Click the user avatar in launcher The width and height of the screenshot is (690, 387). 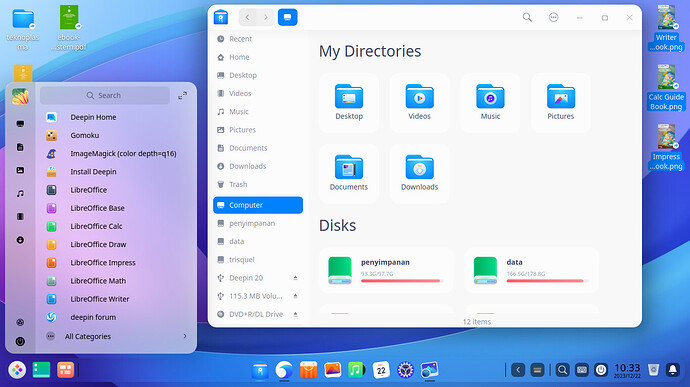[20, 96]
